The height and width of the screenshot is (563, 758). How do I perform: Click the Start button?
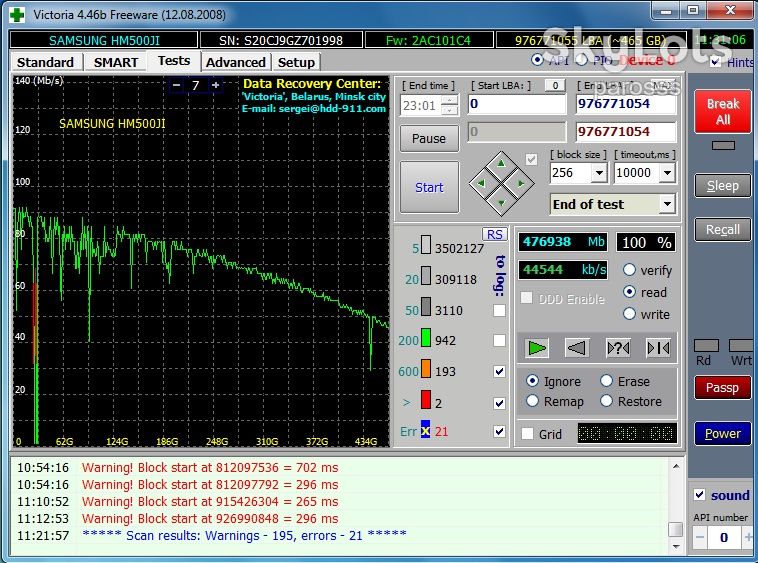(429, 188)
